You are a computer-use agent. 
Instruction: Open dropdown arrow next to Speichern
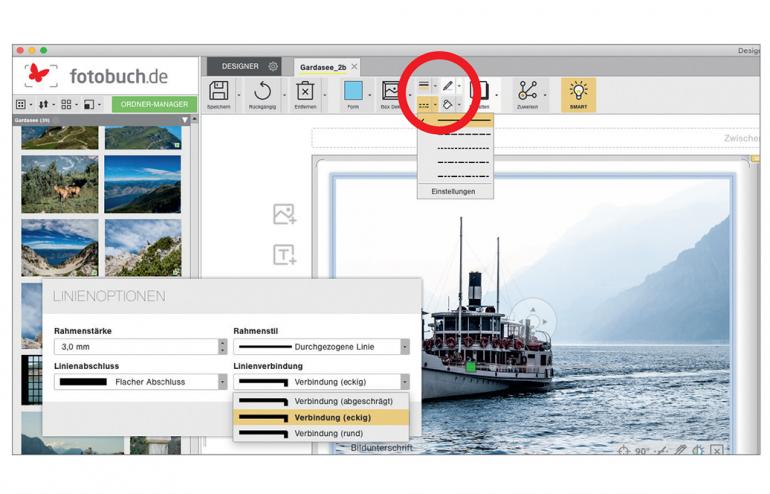[x=239, y=94]
